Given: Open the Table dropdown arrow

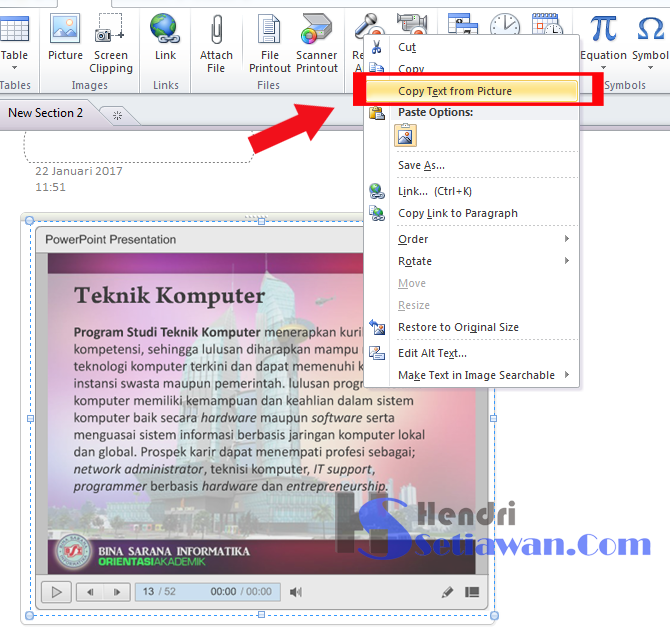Looking at the screenshot, I should [x=15, y=68].
